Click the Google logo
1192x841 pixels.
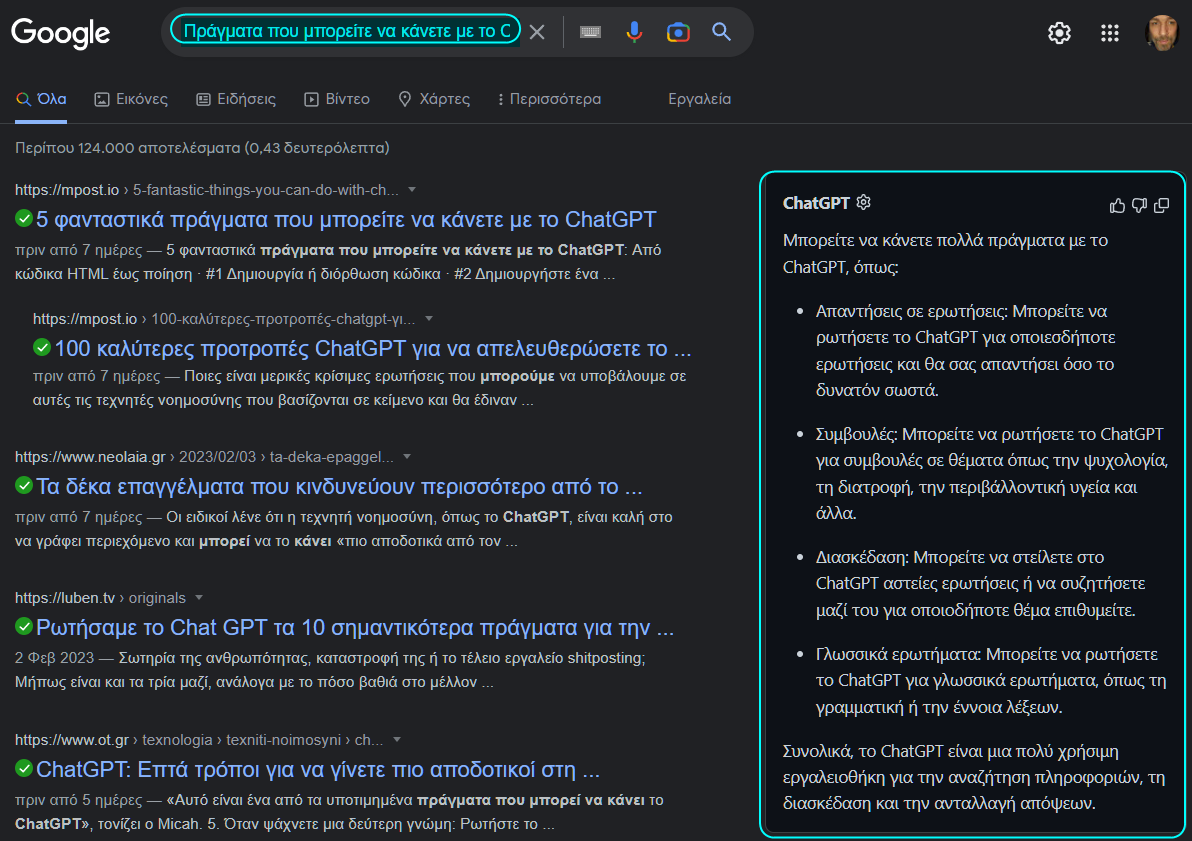click(61, 33)
